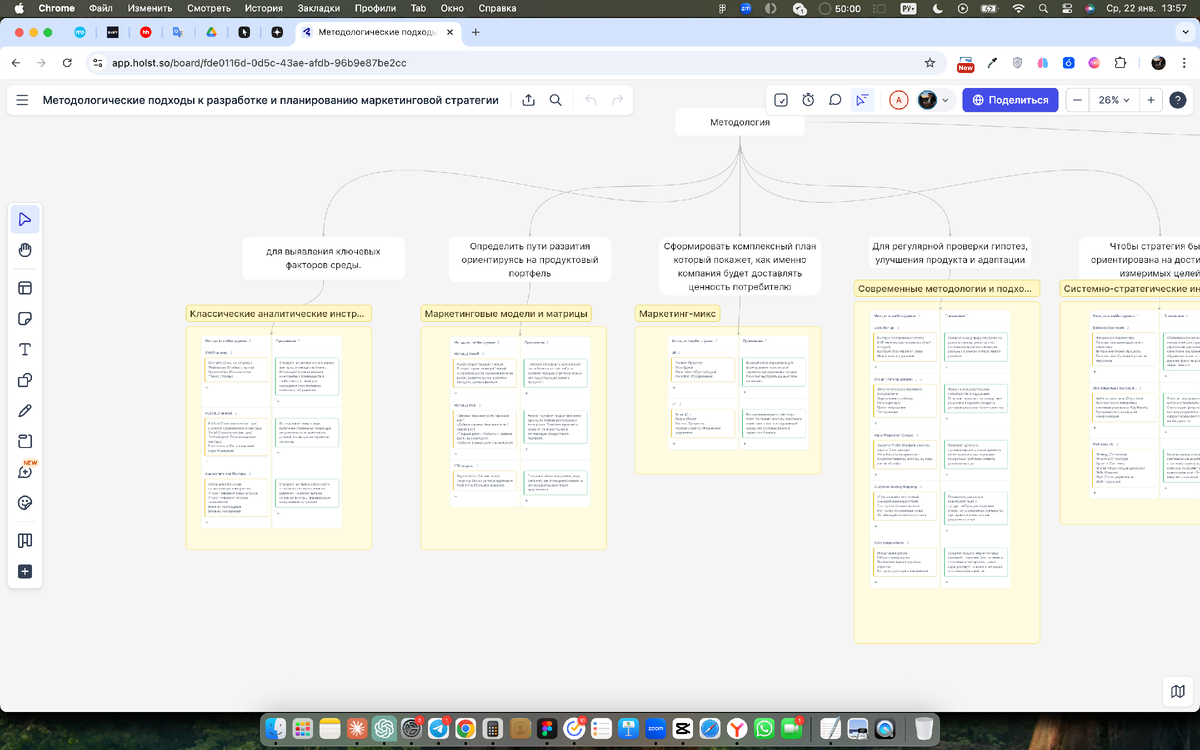This screenshot has width=1200, height=750.
Task: Open the История menu
Action: pyautogui.click(x=263, y=8)
